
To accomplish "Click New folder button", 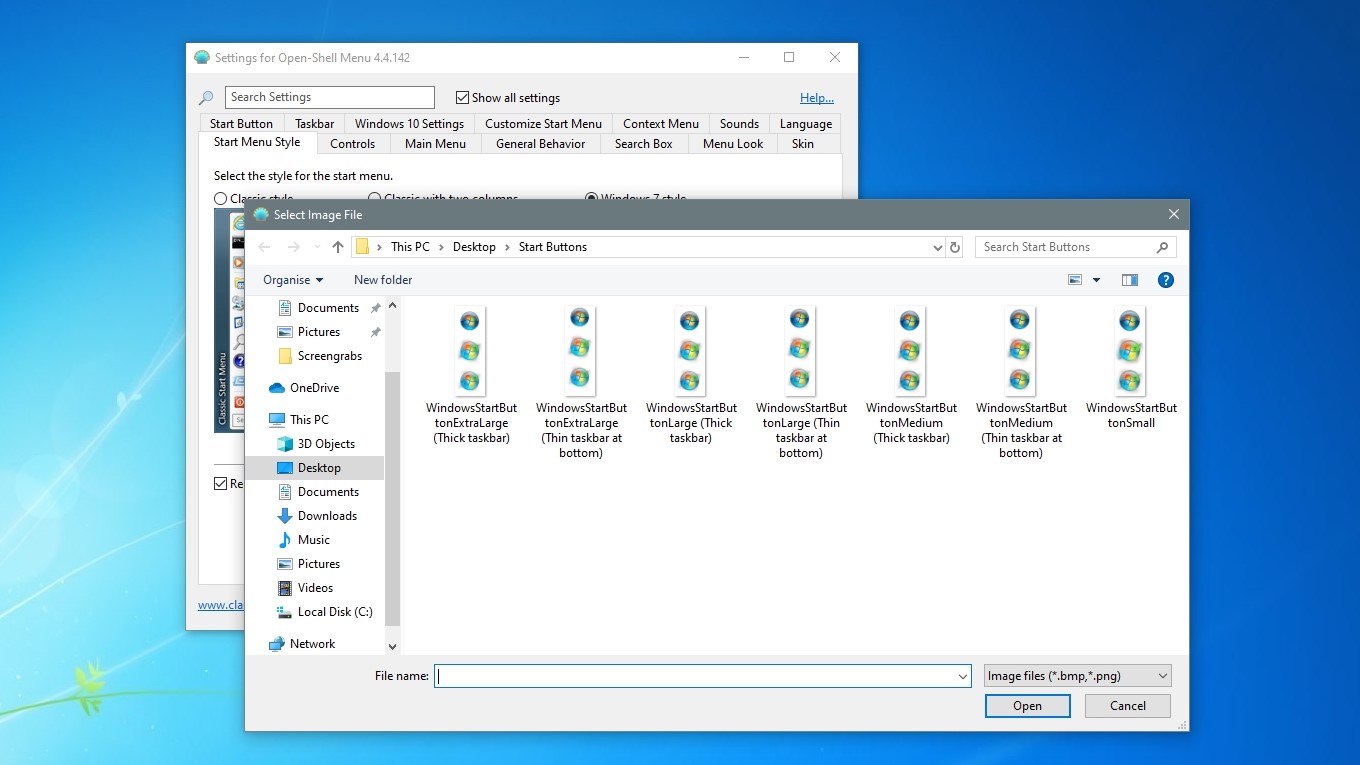I will pyautogui.click(x=383, y=280).
